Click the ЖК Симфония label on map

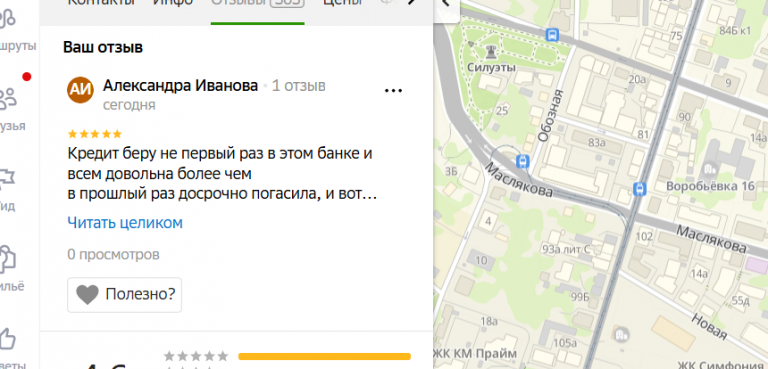[722, 365]
